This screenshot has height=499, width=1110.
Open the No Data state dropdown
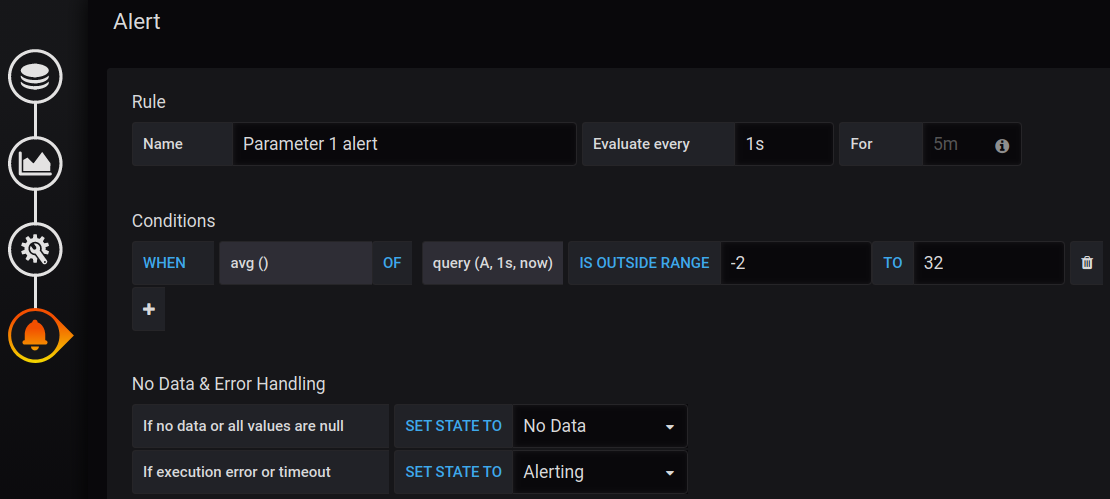point(600,426)
